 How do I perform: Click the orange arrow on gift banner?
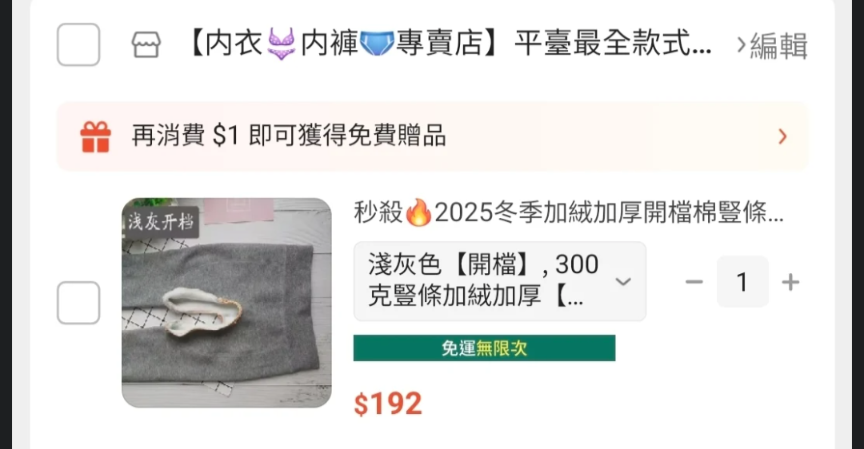click(782, 136)
